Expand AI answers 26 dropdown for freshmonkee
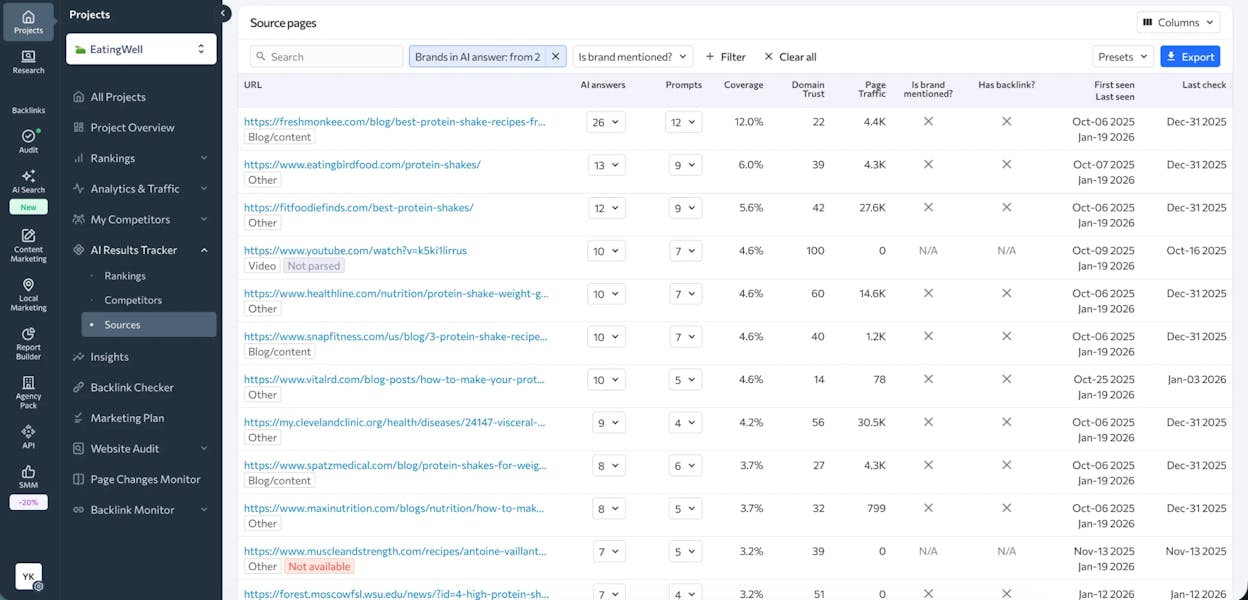This screenshot has width=1248, height=600. pos(606,122)
